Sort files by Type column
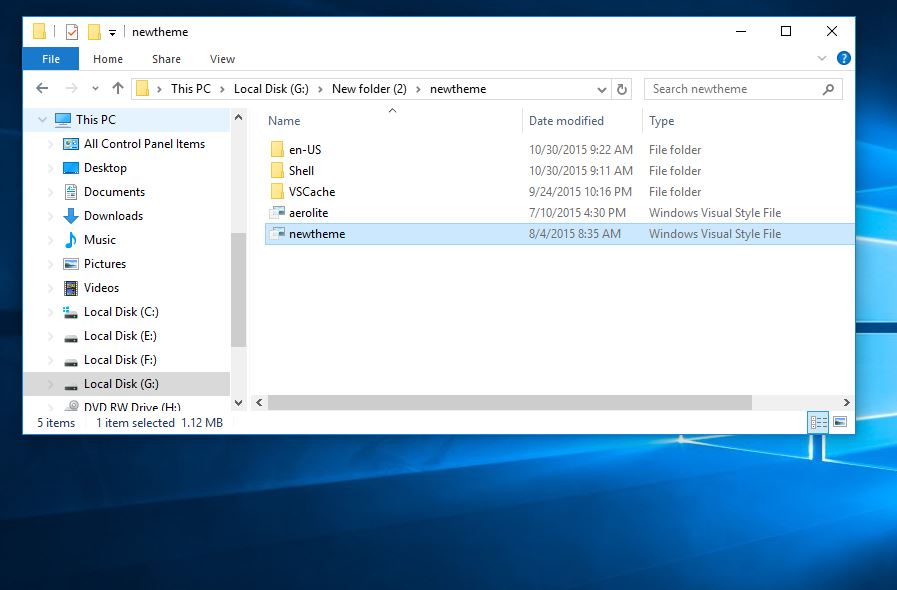 point(661,121)
